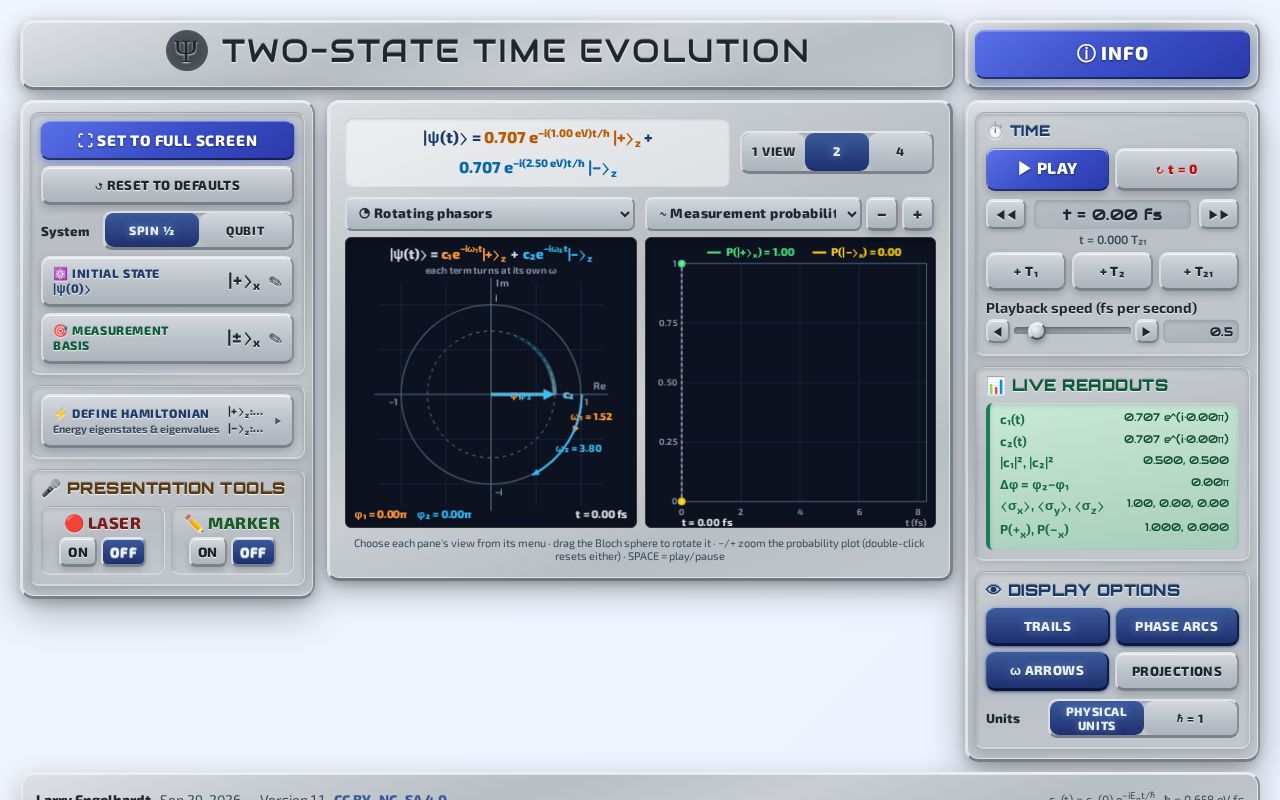Open the Rotating phasors view dropdown

pos(490,213)
